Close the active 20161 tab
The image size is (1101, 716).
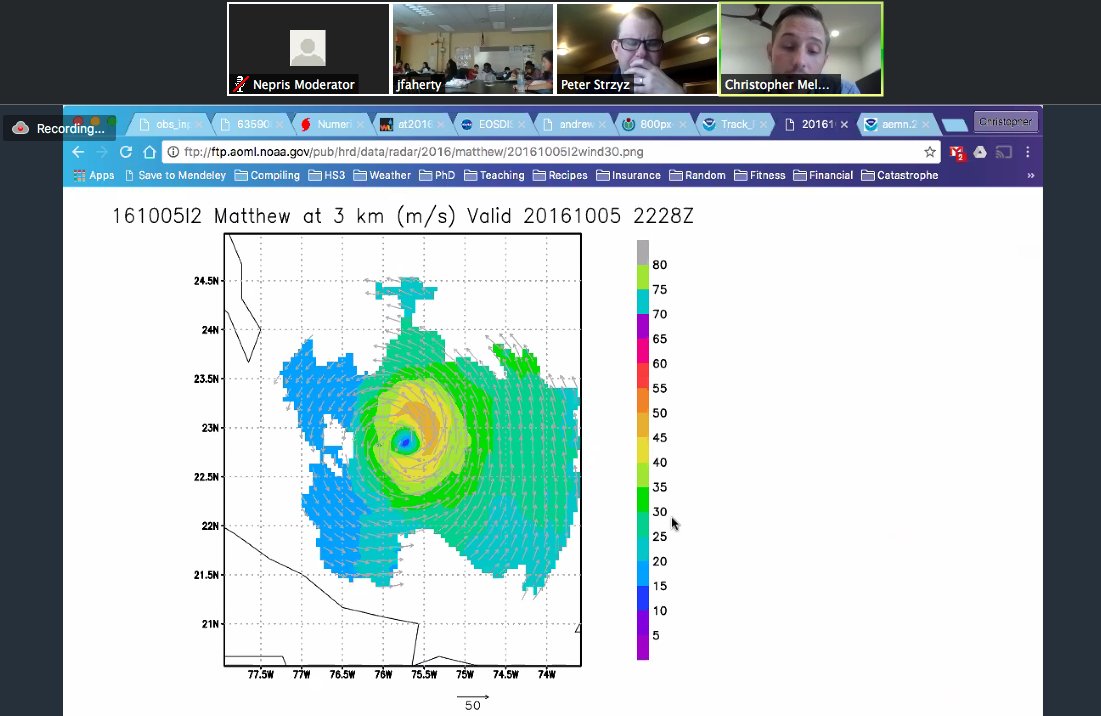click(x=844, y=124)
